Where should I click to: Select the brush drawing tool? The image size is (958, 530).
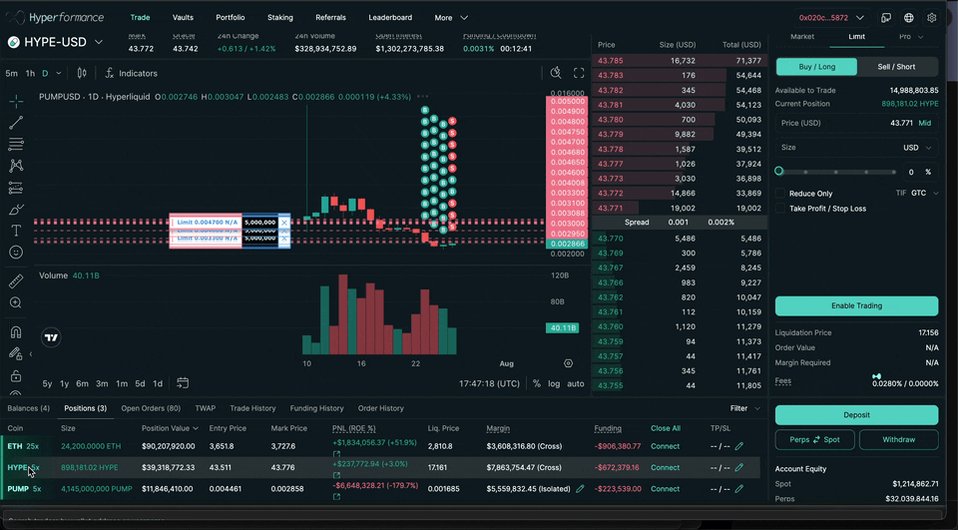(x=16, y=210)
